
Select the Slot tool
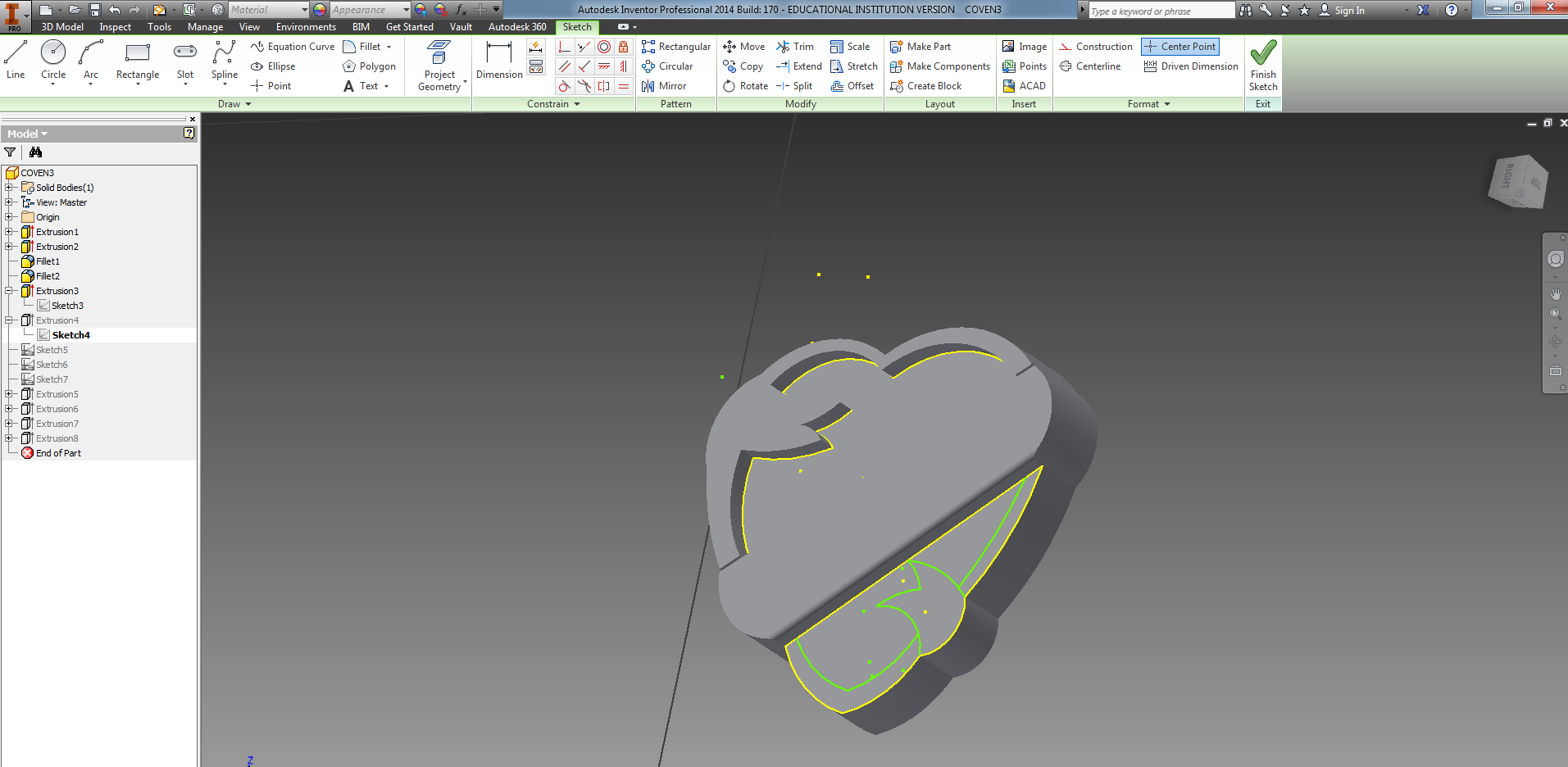click(185, 61)
